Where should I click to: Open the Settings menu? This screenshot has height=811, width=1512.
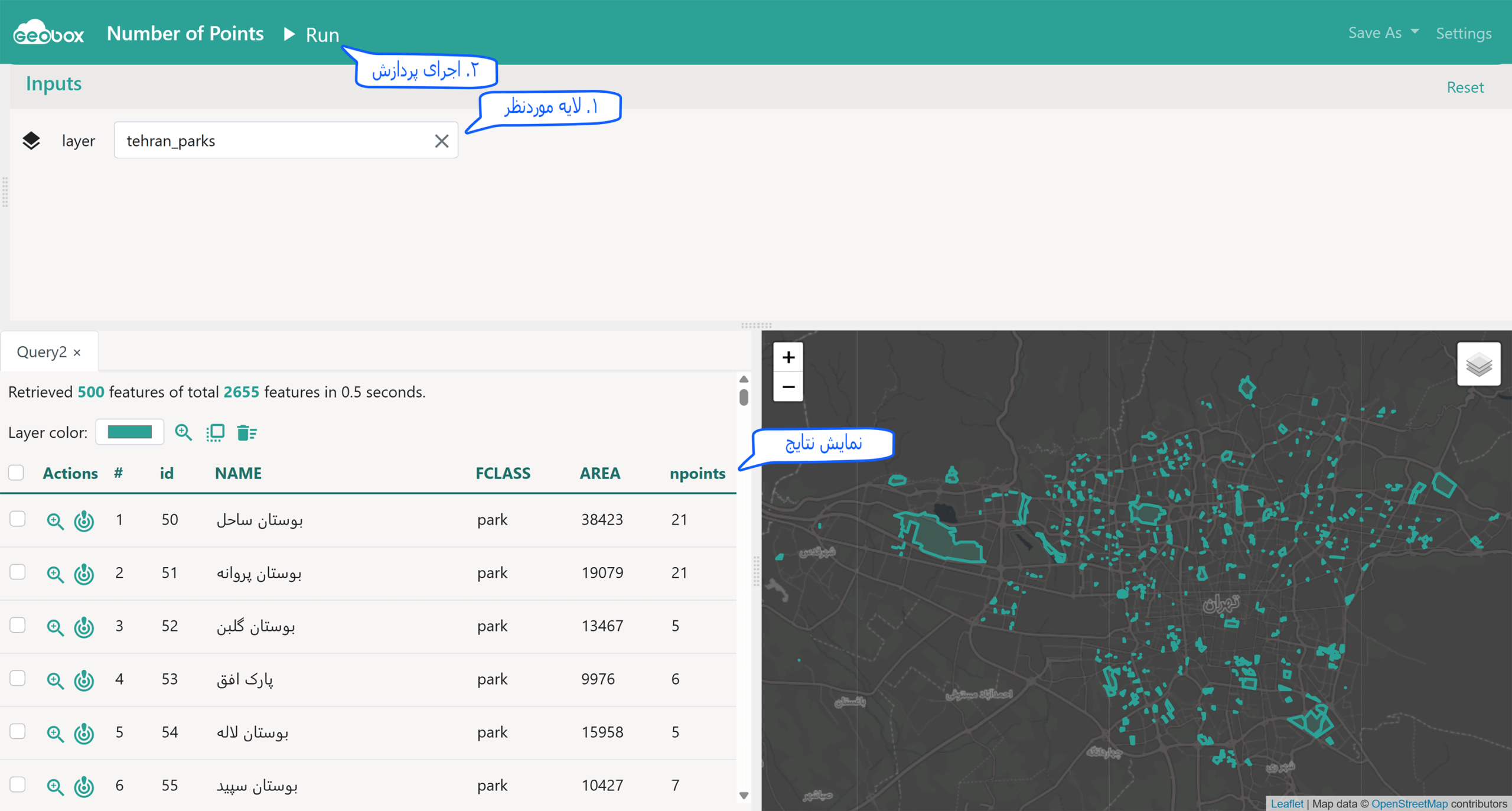(x=1464, y=33)
